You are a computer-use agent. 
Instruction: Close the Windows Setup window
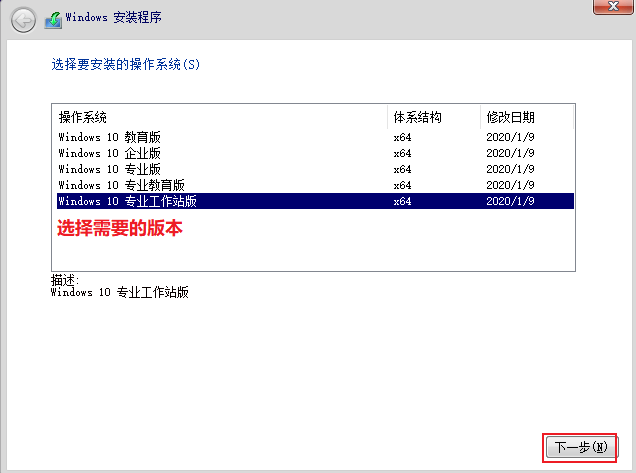coord(613,6)
